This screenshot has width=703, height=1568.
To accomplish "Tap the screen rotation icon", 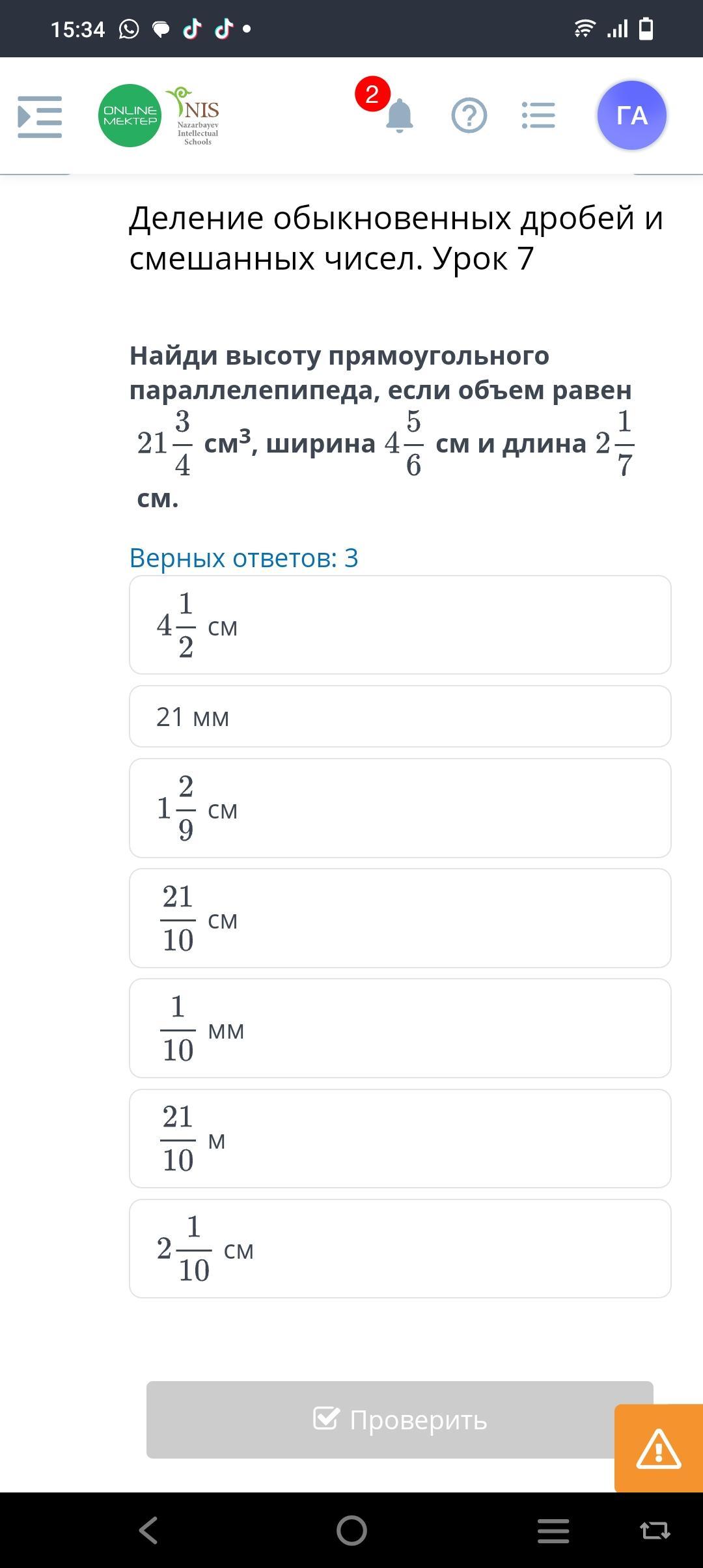I will [x=655, y=1530].
